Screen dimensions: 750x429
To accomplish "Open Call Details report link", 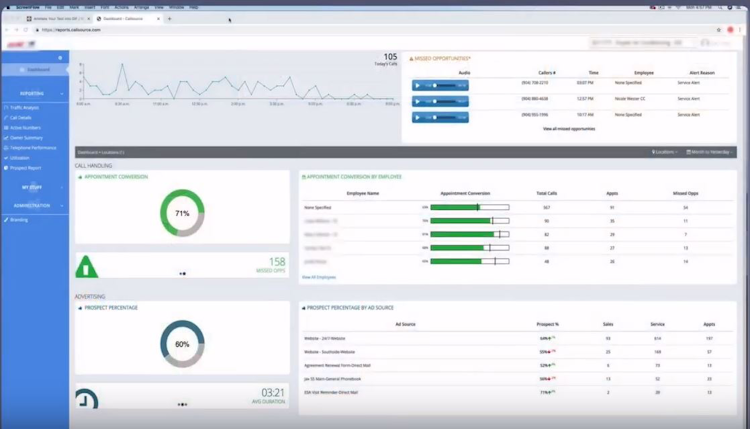I will 21,118.
